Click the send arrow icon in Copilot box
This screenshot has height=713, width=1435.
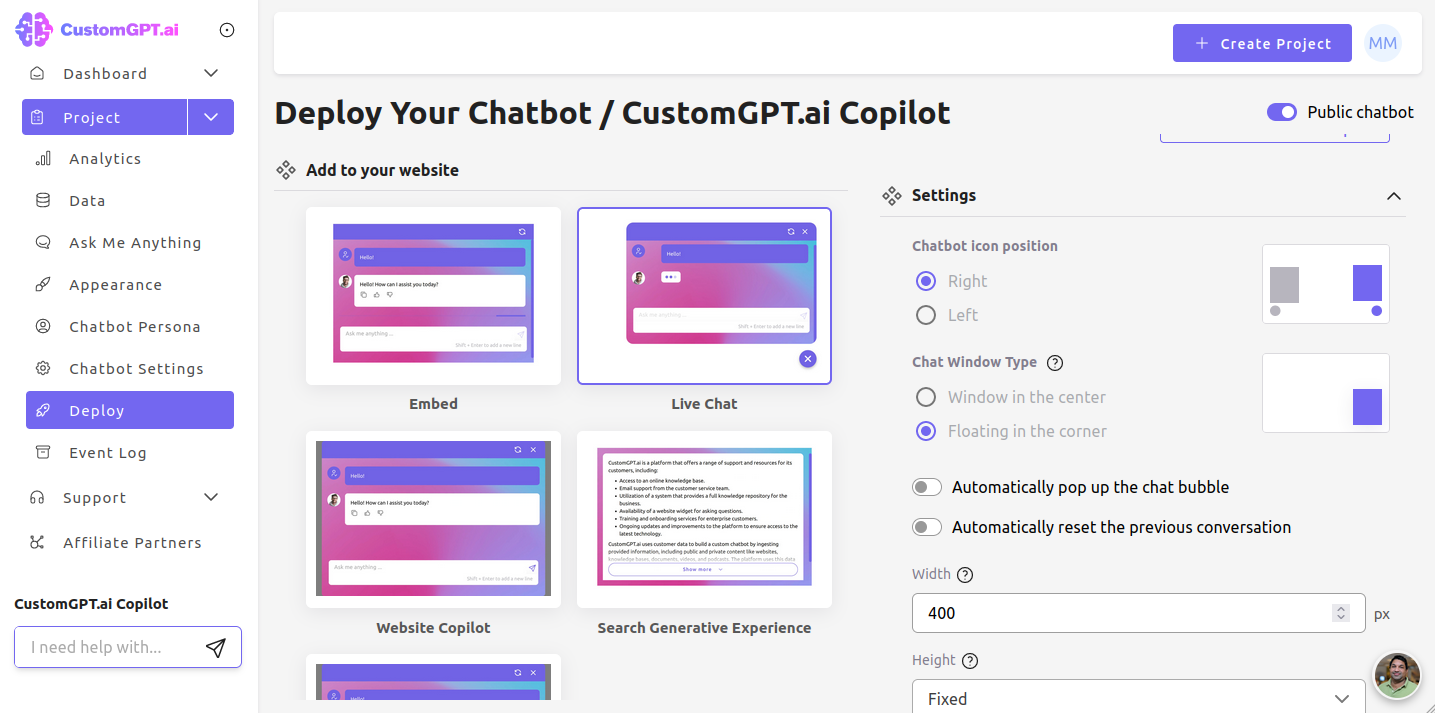coord(215,648)
